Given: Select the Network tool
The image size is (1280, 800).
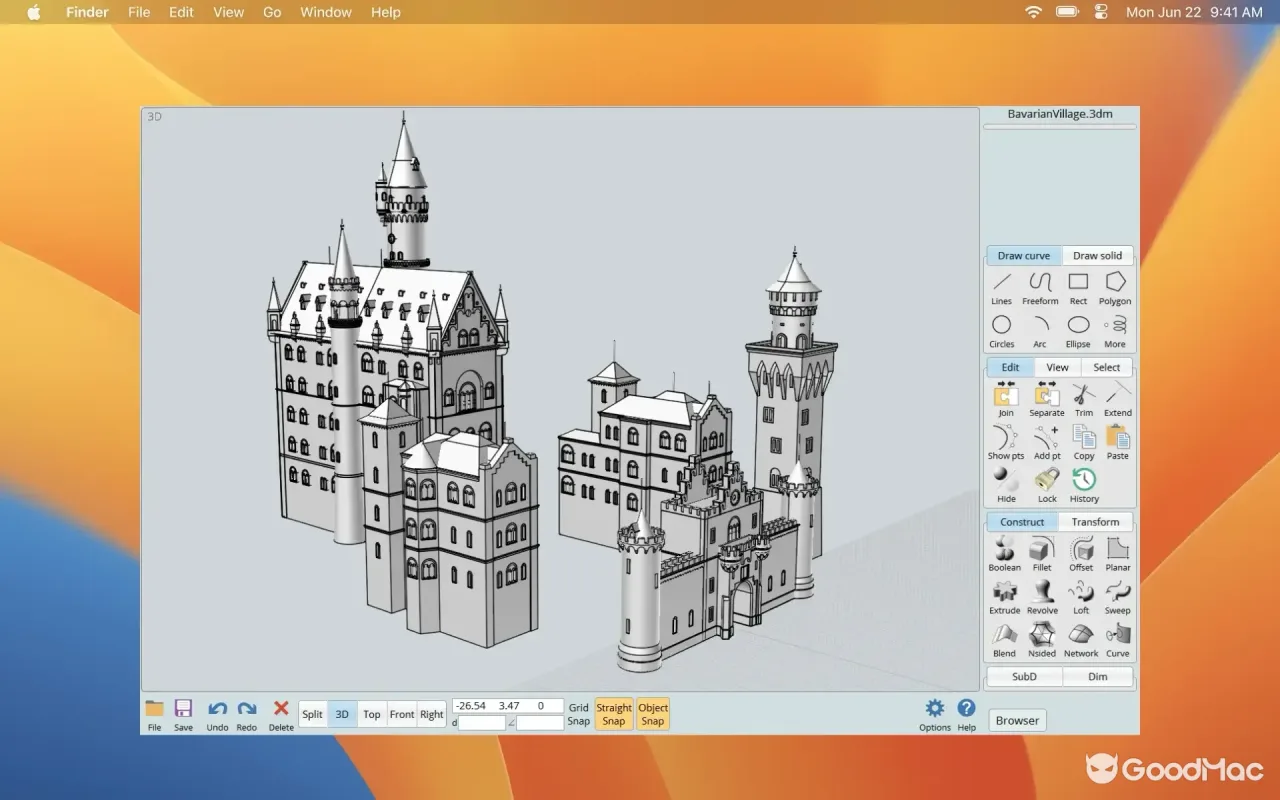Looking at the screenshot, I should 1081,641.
